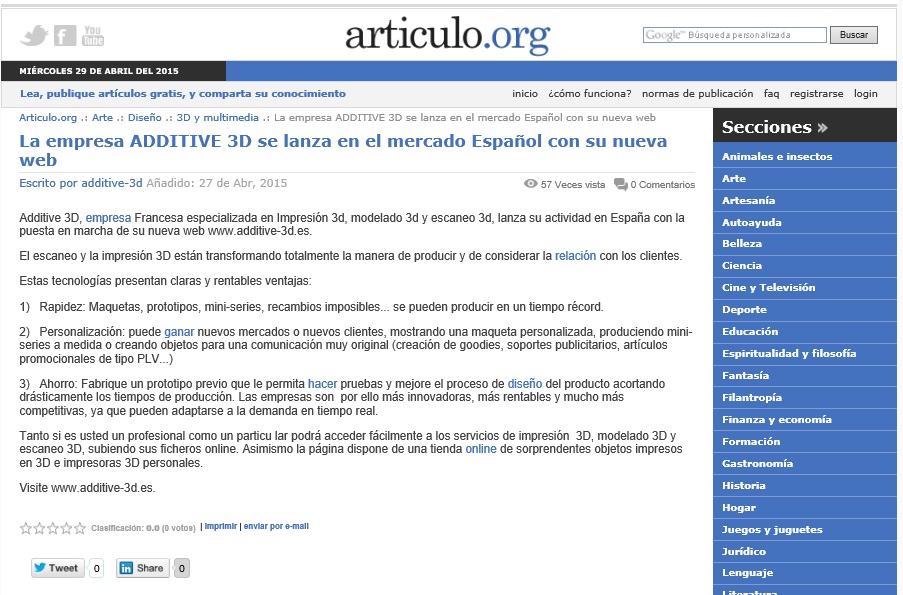Screen dimensions: 903x595
Task: Open the Fantasía section
Action: [805, 376]
